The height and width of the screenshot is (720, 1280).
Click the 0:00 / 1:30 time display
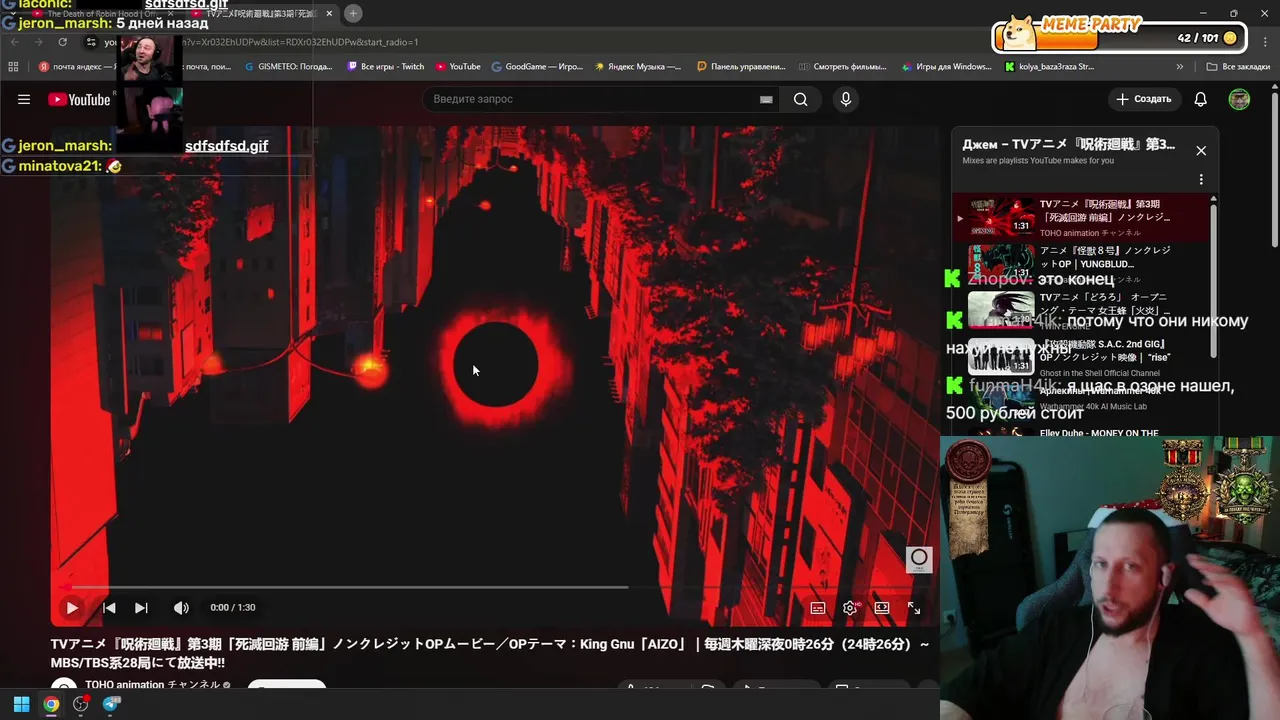(233, 607)
